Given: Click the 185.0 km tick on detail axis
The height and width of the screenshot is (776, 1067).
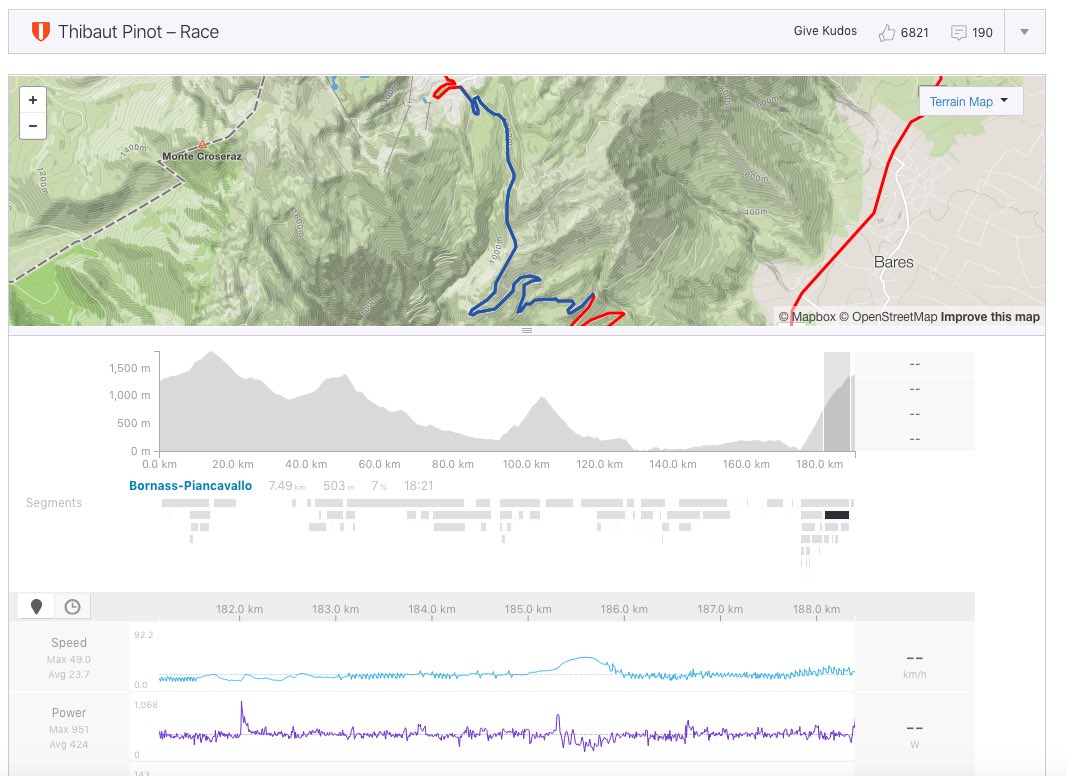Looking at the screenshot, I should pyautogui.click(x=528, y=609).
